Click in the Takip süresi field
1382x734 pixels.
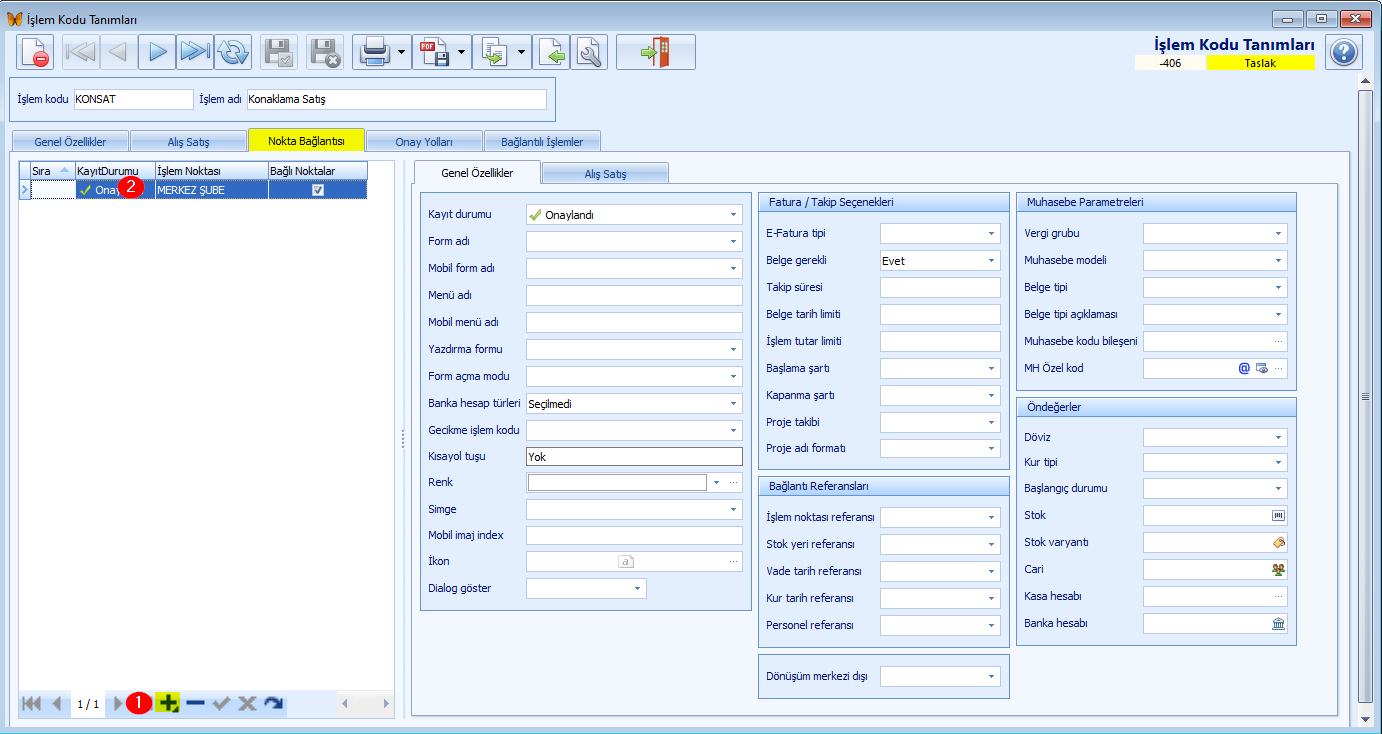[x=940, y=287]
